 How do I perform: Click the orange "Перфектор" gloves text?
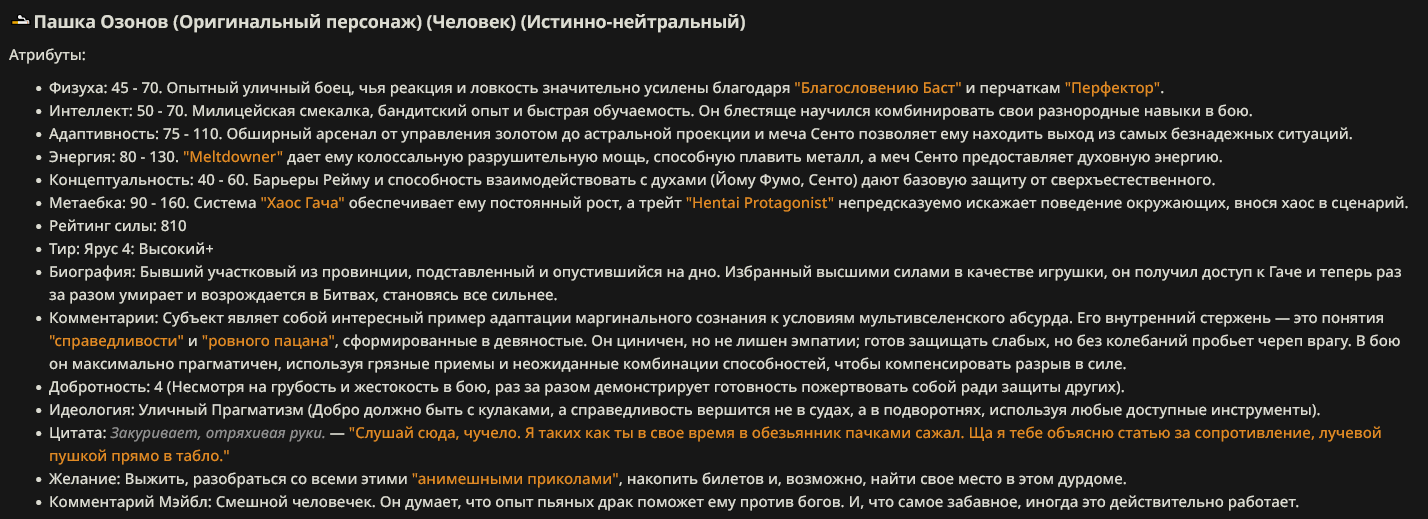point(1113,88)
